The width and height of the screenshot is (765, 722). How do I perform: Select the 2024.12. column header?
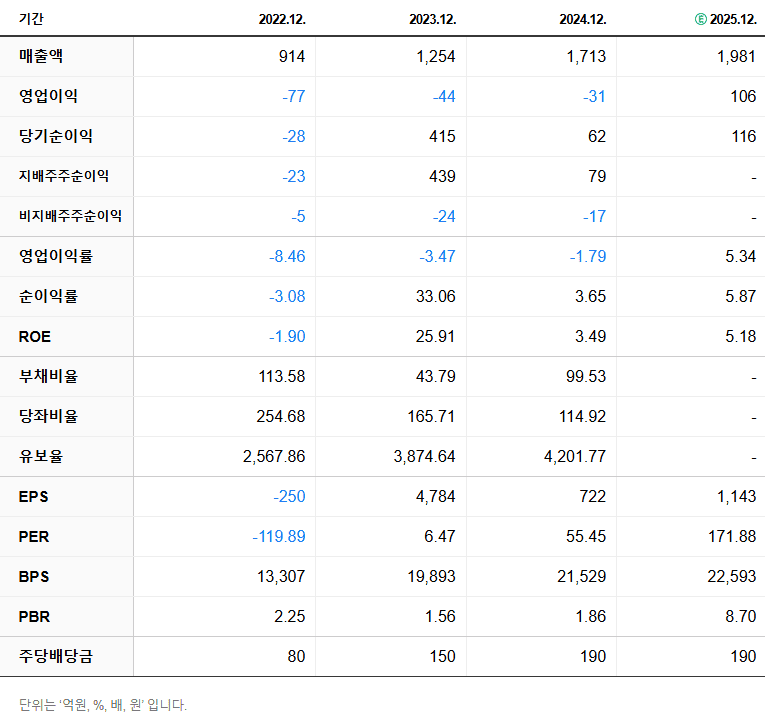[x=583, y=19]
